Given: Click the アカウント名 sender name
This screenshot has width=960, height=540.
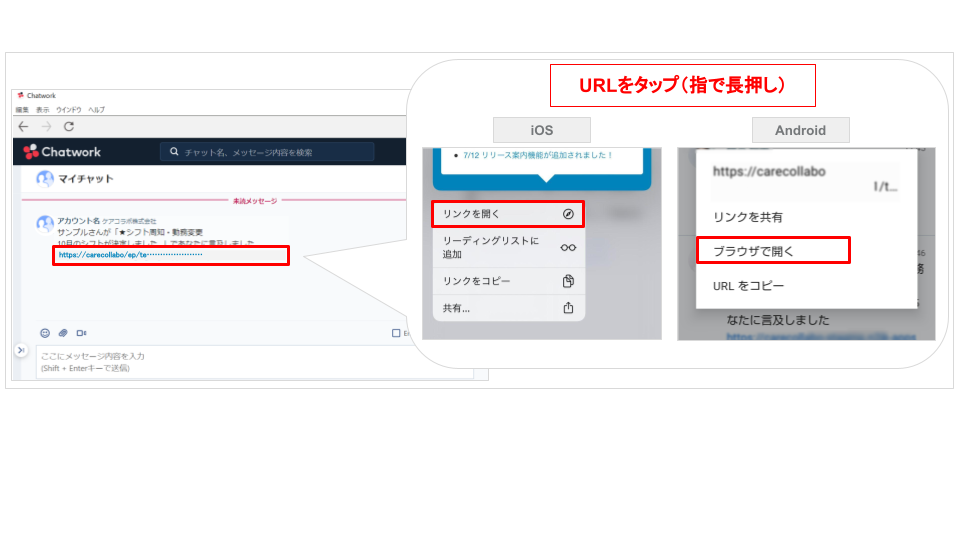Looking at the screenshot, I should coord(78,220).
